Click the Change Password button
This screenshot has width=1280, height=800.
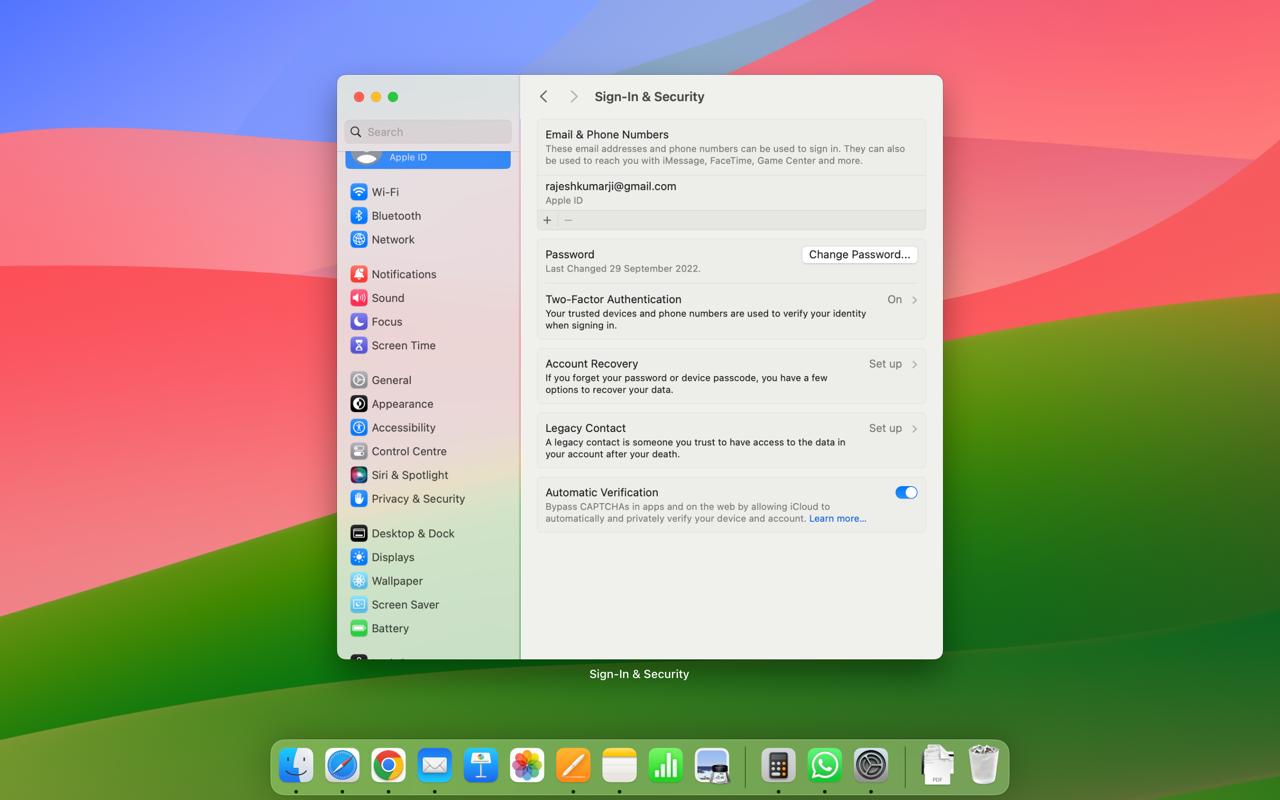tap(860, 255)
